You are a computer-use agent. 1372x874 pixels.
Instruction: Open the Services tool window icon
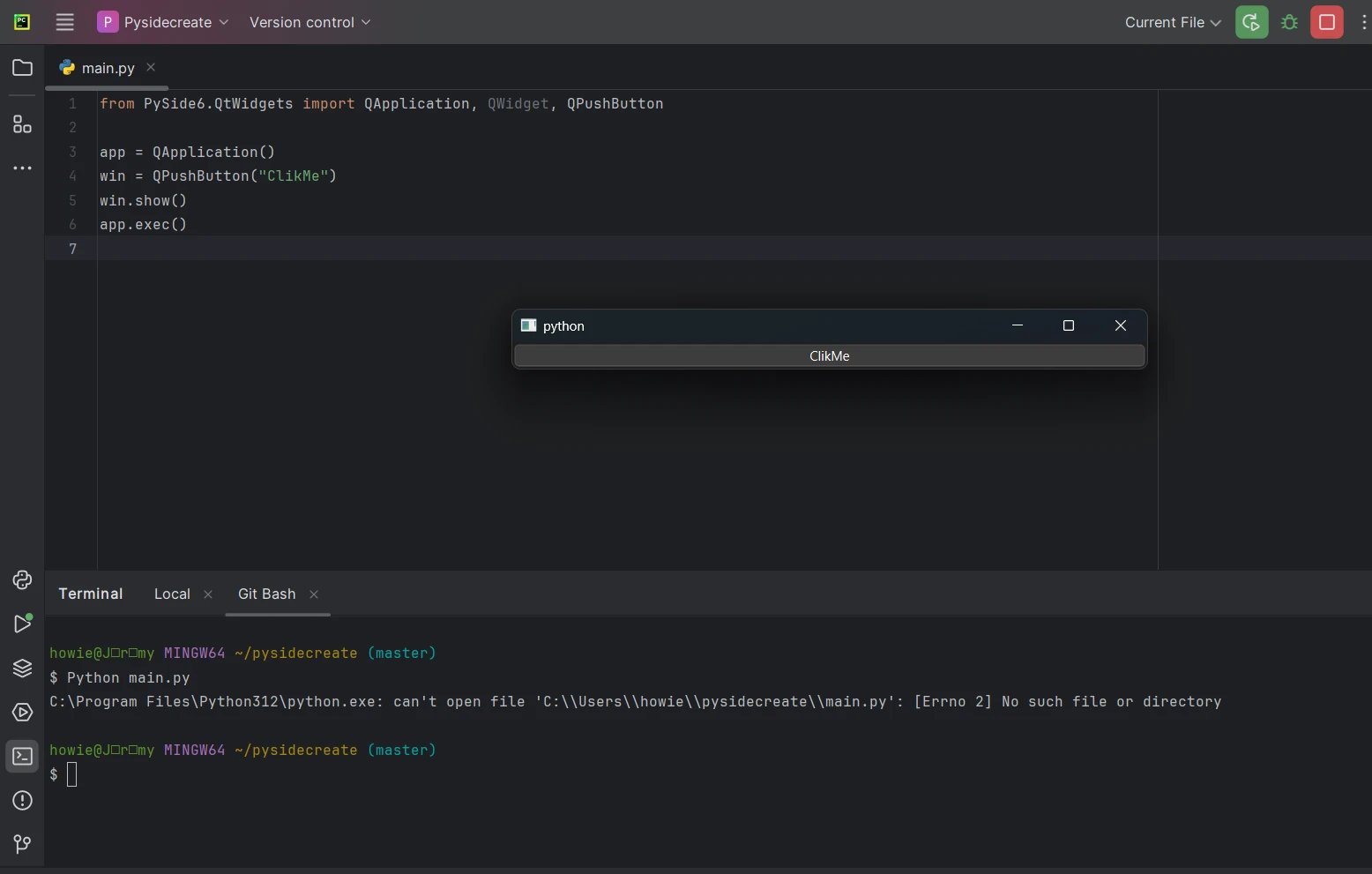click(22, 713)
